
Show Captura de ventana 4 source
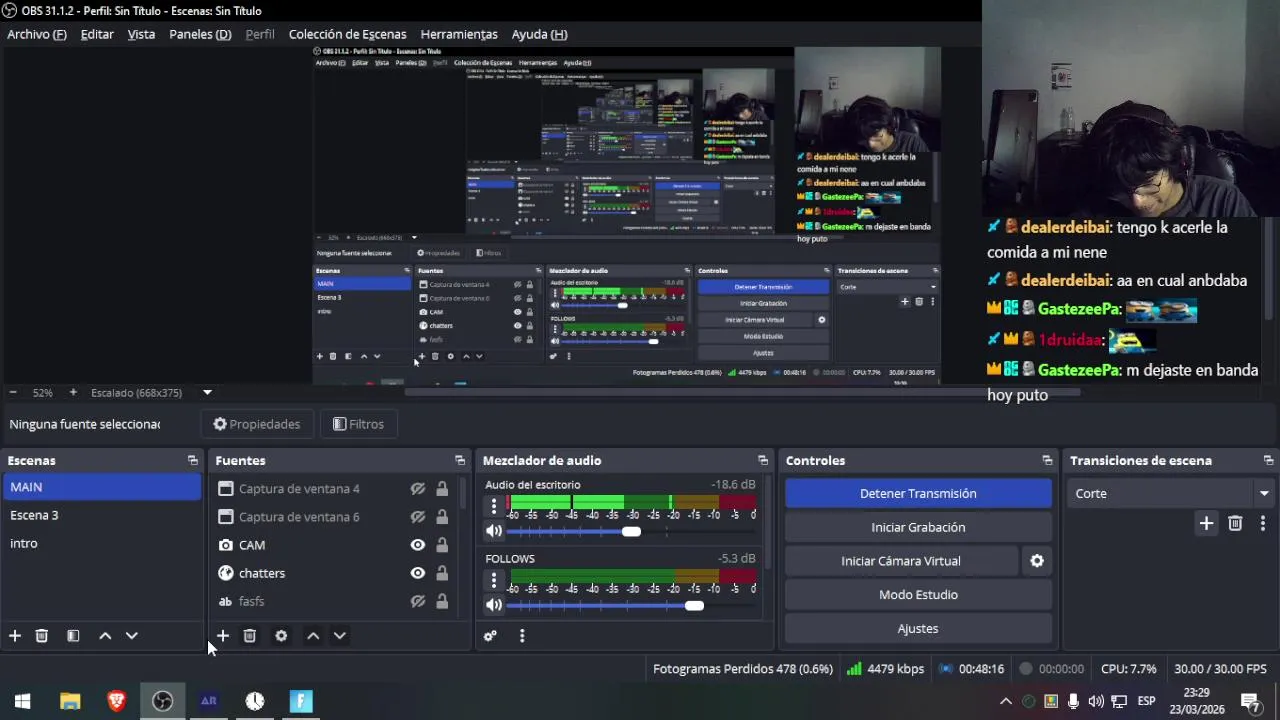pyautogui.click(x=418, y=489)
